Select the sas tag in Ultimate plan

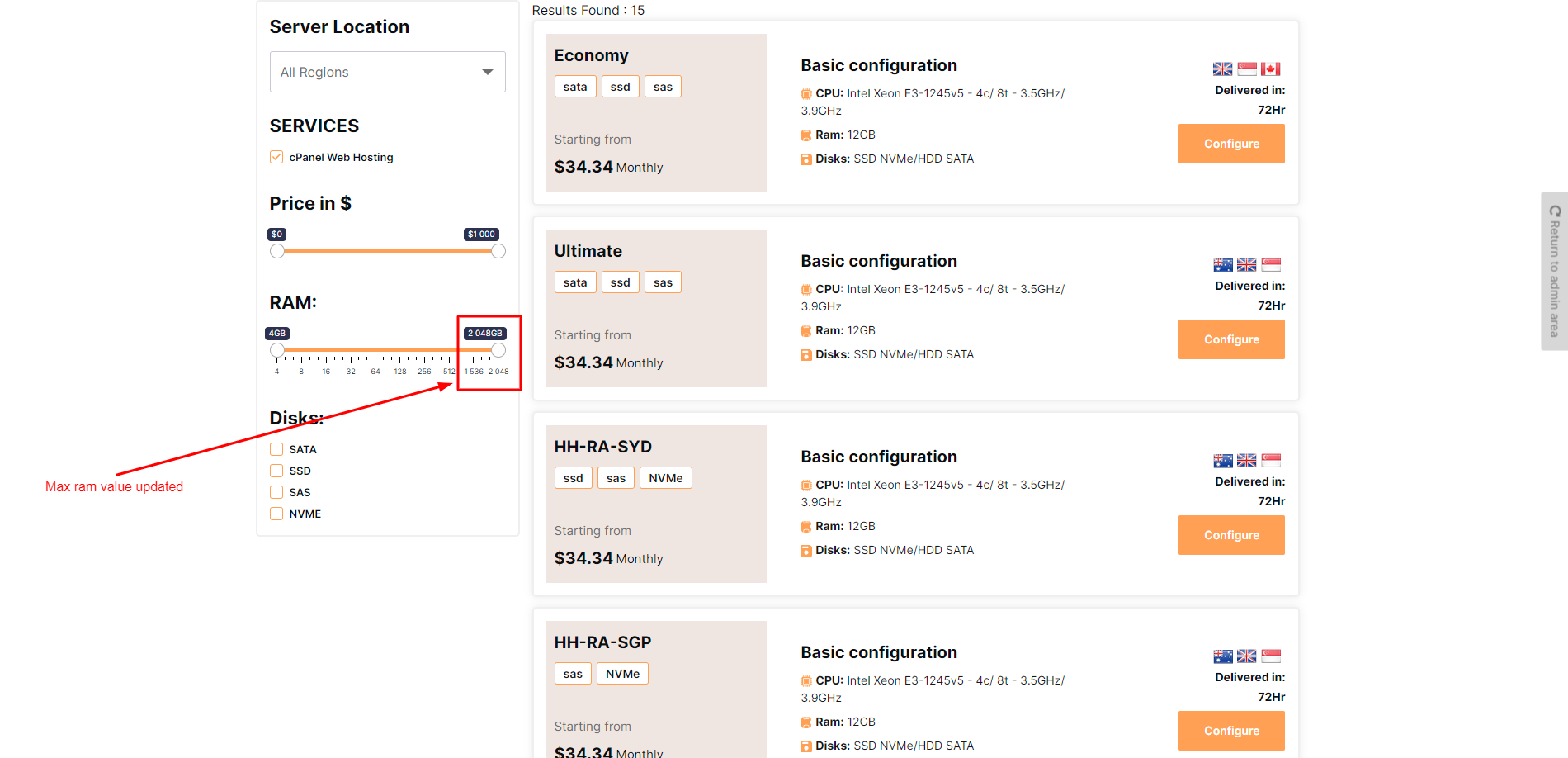pyautogui.click(x=663, y=282)
